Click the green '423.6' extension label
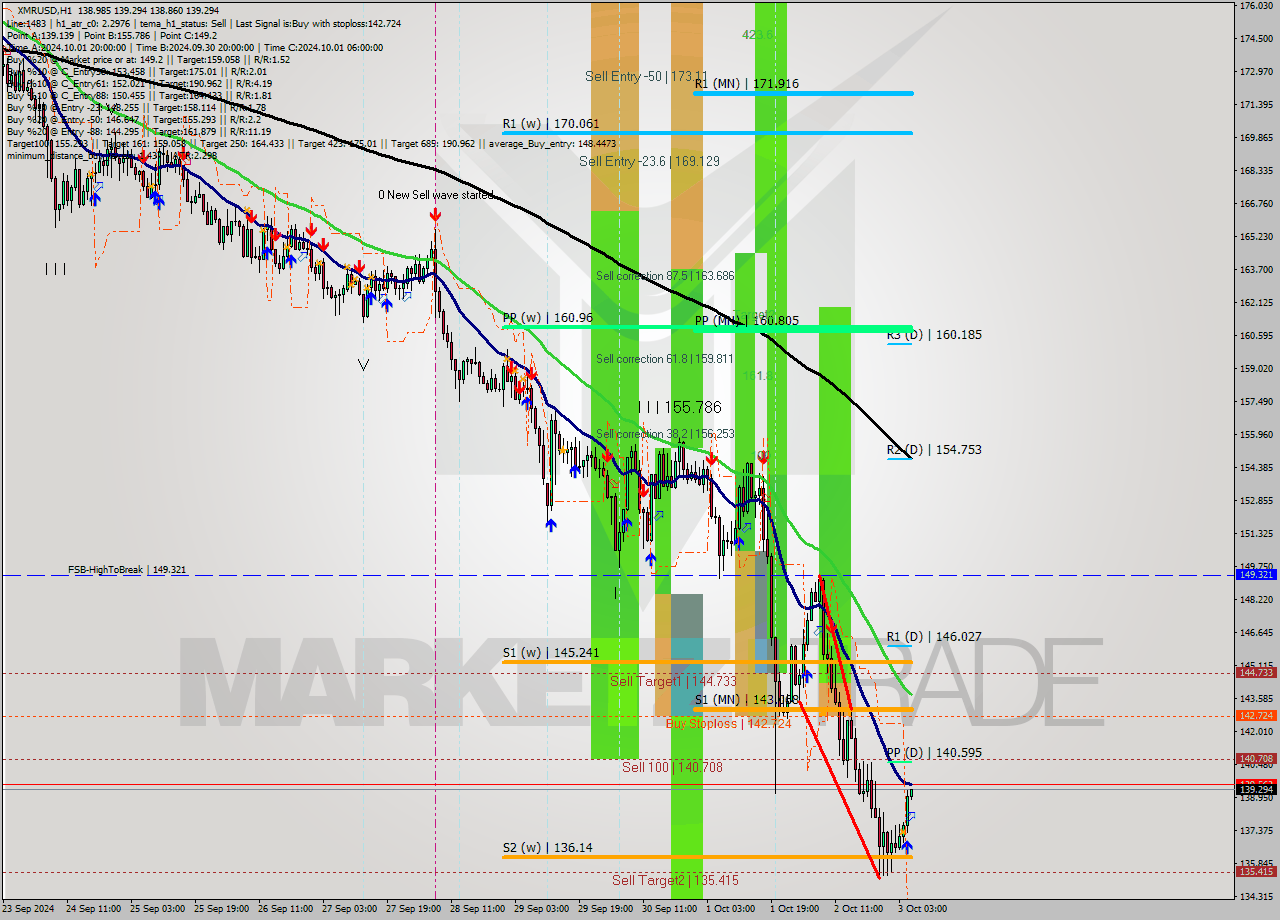The height and width of the screenshot is (920, 1280). 757,35
